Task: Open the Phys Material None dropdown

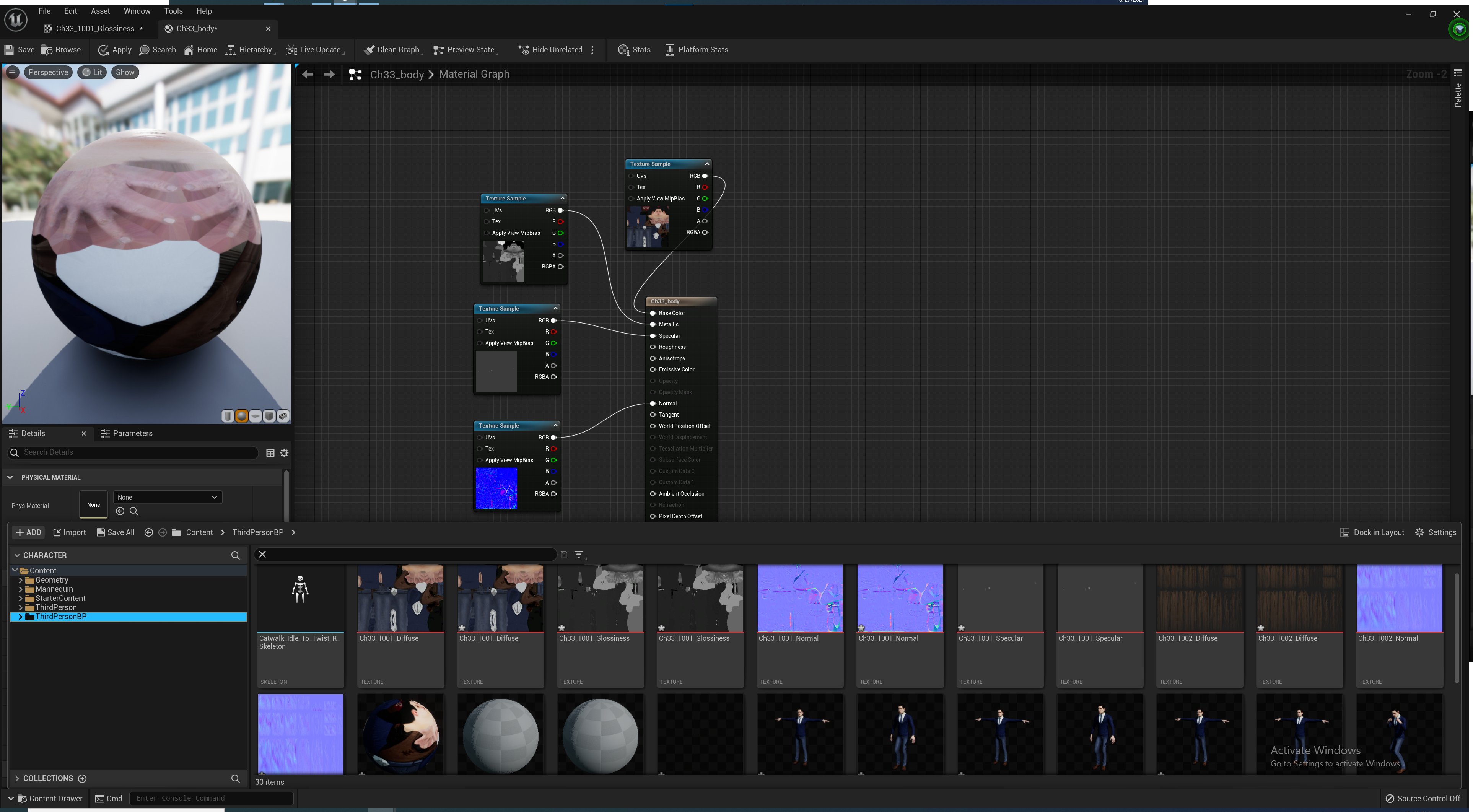Action: point(168,497)
